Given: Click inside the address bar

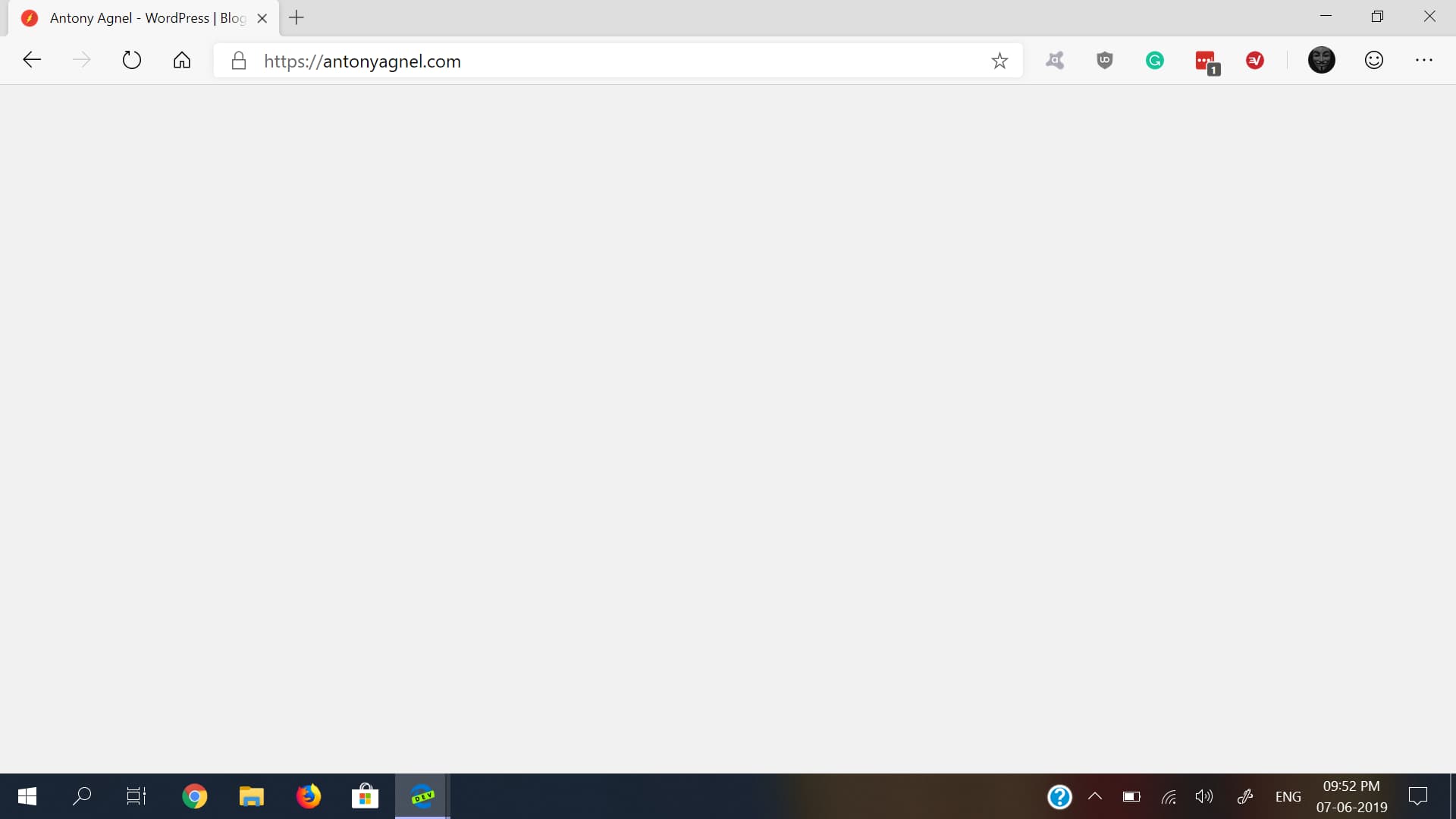Looking at the screenshot, I should click(607, 61).
